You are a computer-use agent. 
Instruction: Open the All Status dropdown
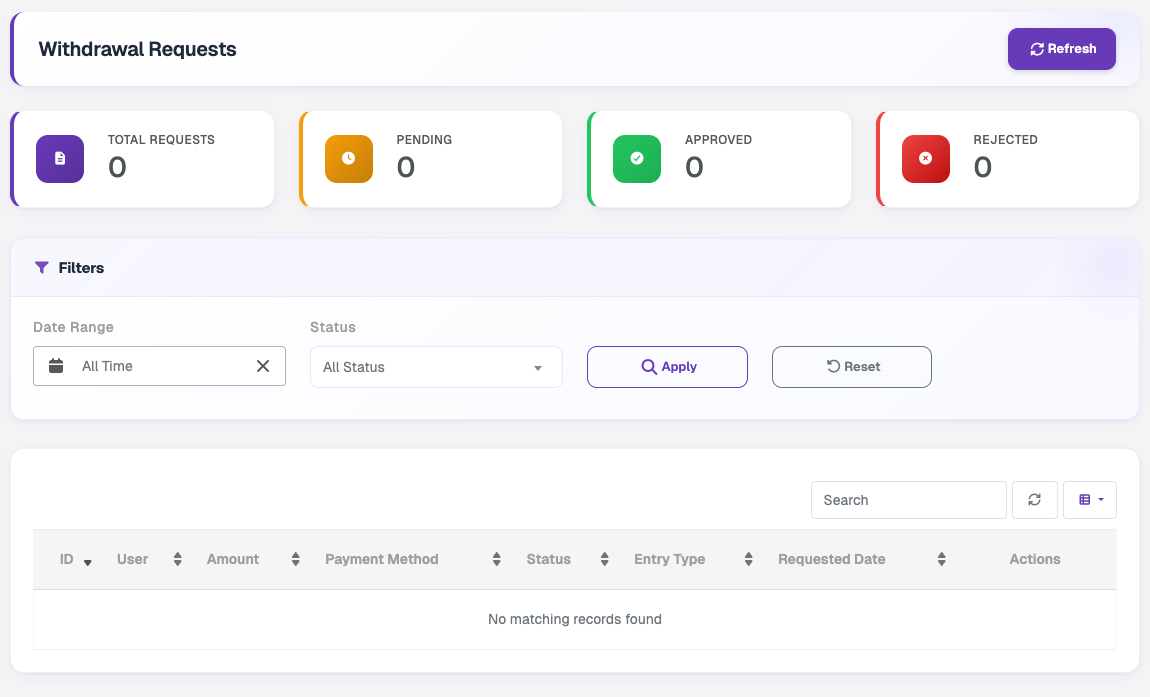436,367
